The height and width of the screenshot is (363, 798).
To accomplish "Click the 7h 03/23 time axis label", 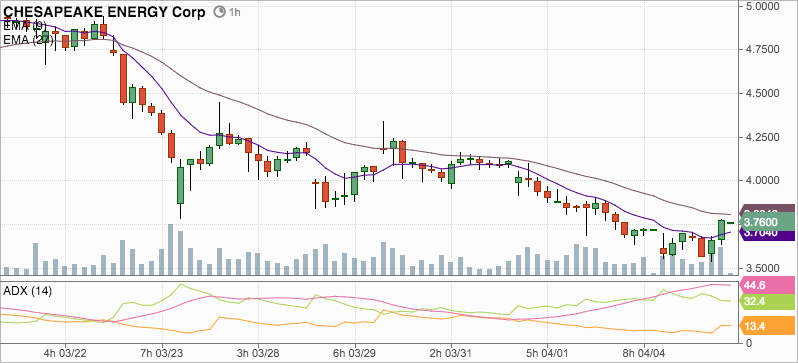I will 162,353.
